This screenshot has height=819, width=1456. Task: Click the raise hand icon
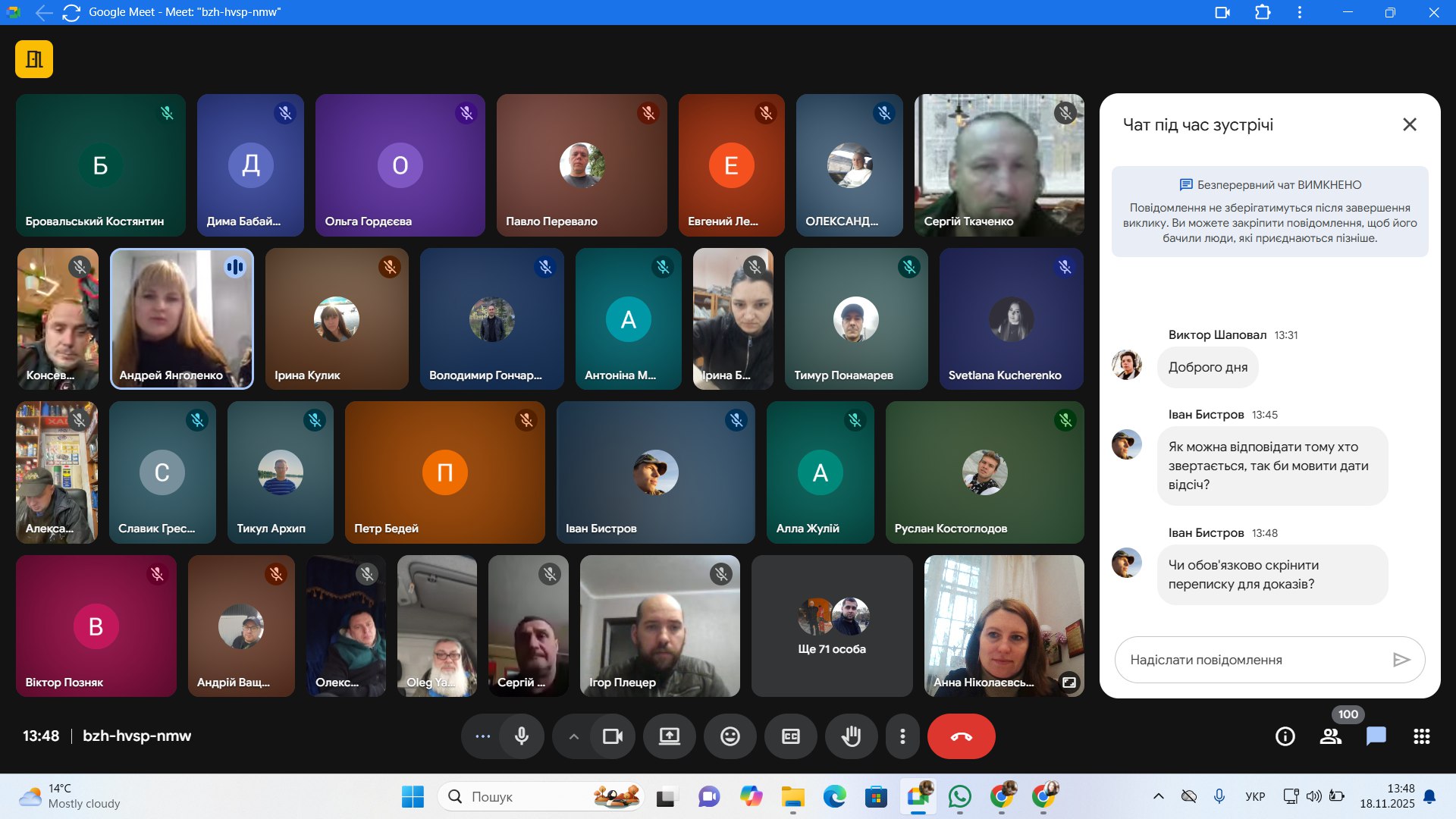tap(851, 736)
